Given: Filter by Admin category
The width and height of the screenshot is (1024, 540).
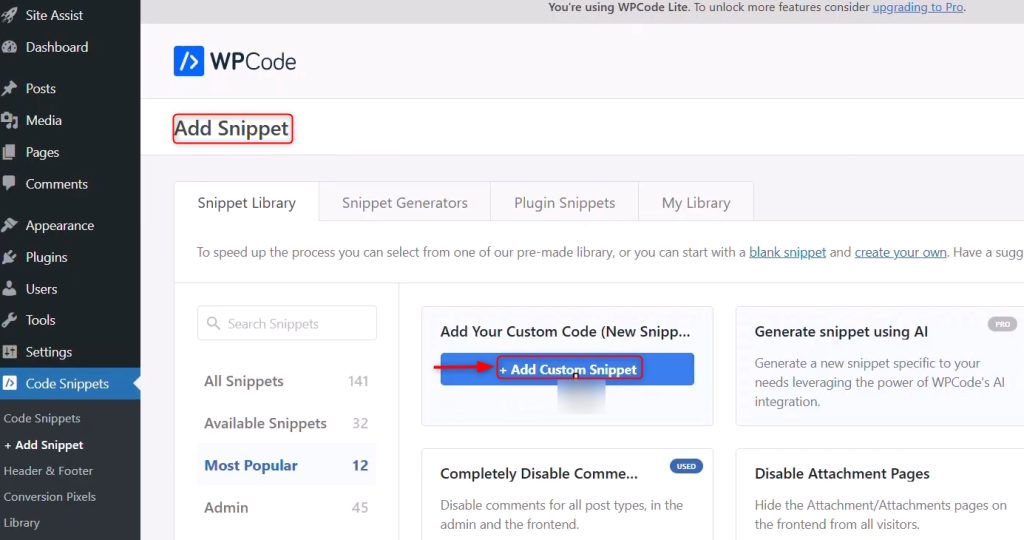Looking at the screenshot, I should [286, 507].
